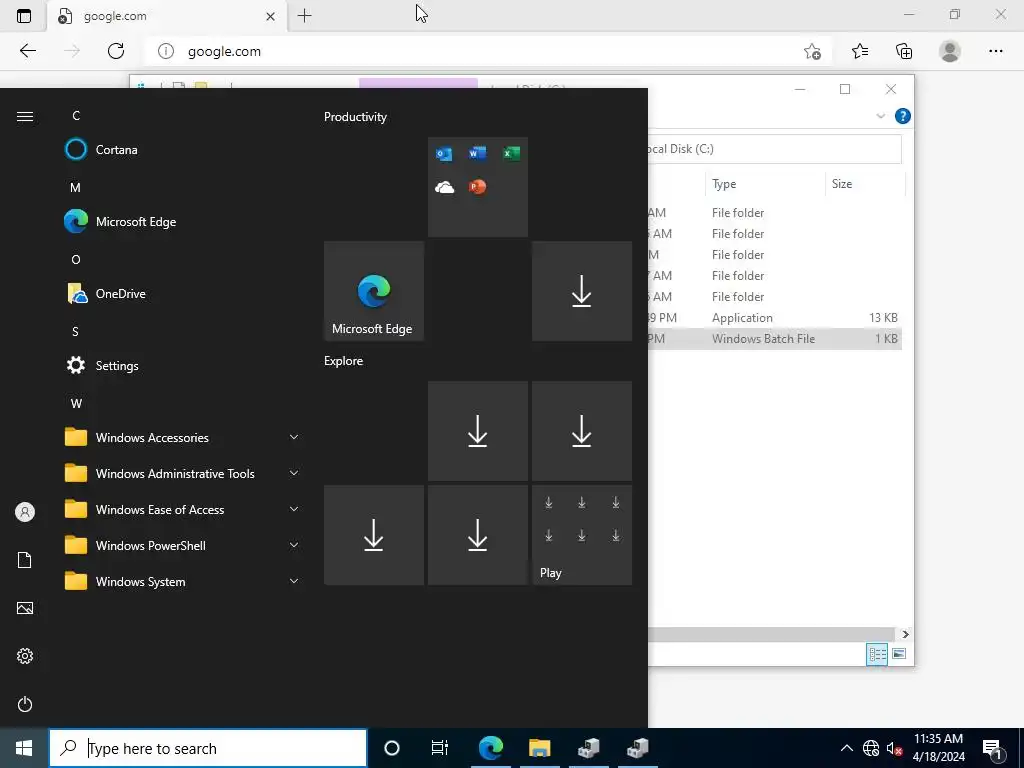The image size is (1024, 768).
Task: Click the letter C header in app list
Action: 76,116
